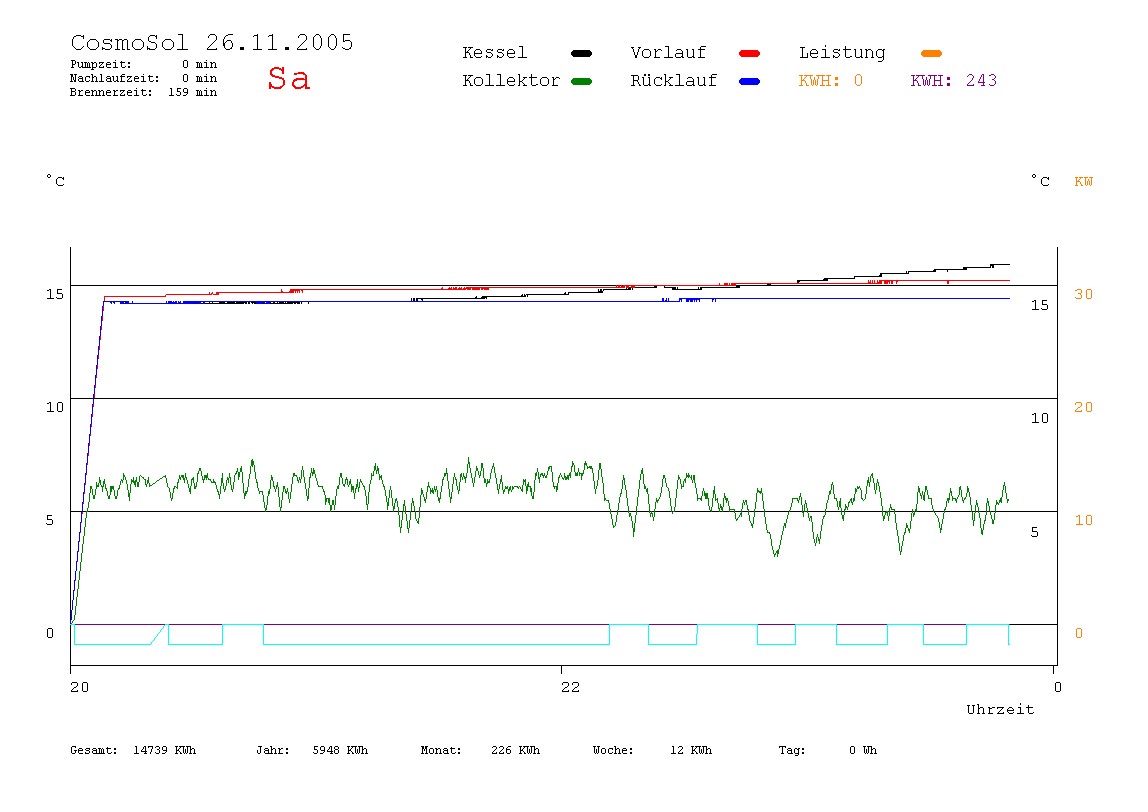Image resolution: width=1148 pixels, height=812 pixels.
Task: Select the right axis "°C" unit label
Action: (1040, 181)
